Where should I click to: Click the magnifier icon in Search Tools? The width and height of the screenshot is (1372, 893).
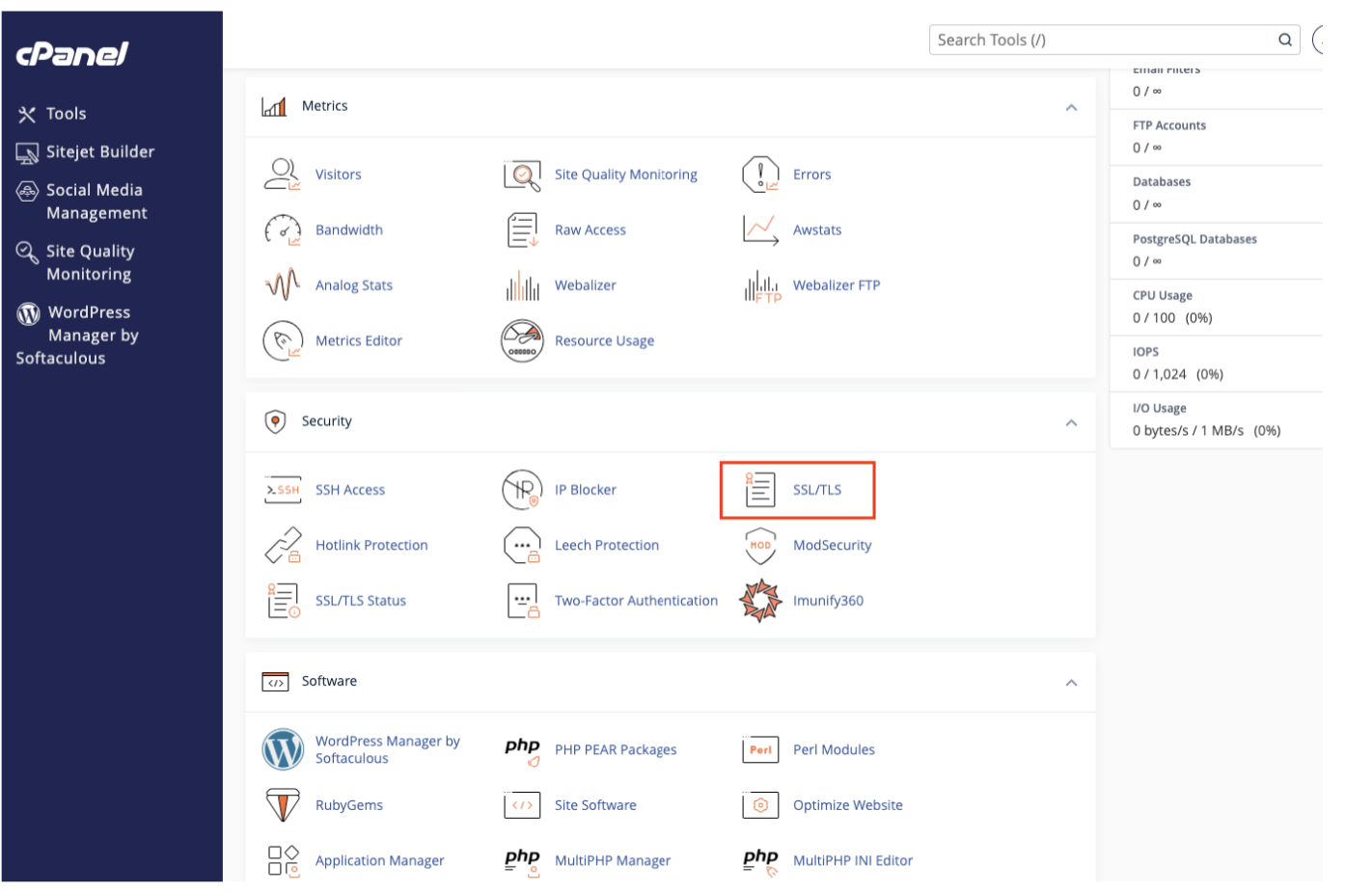click(x=1285, y=40)
